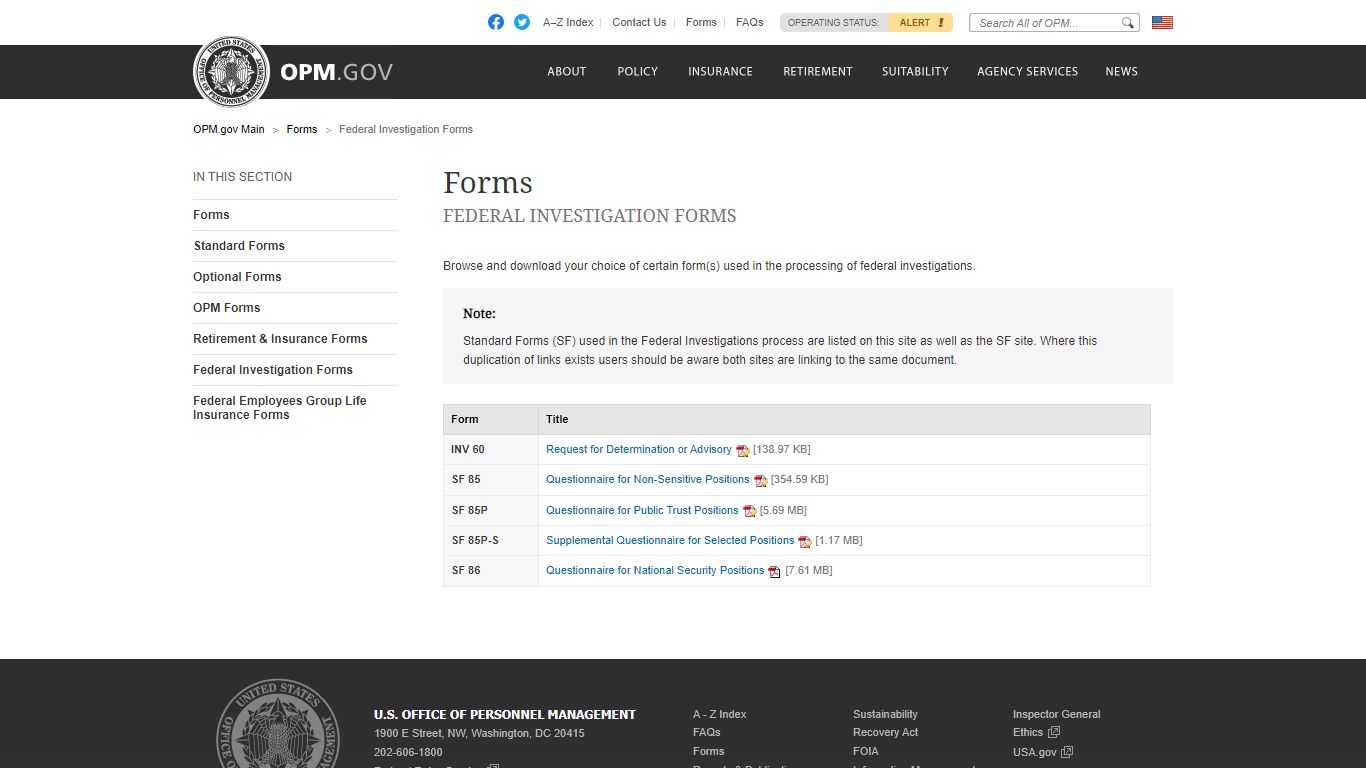Select Retirement & Insurance Forms sidebar link
This screenshot has width=1366, height=768.
[x=280, y=339]
